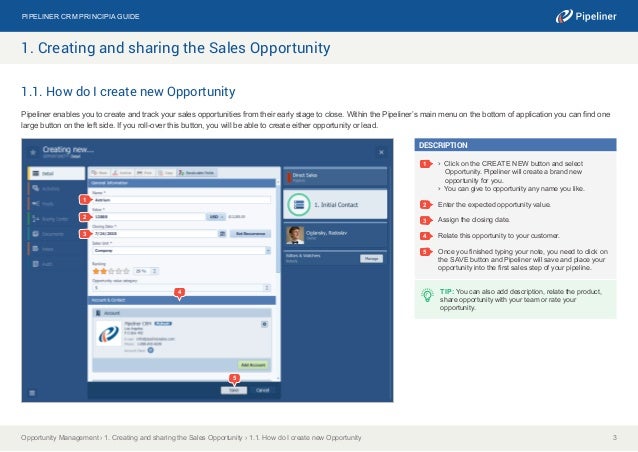Viewport: 638px width, 452px height.
Task: Click the Opportunity value category field
Action: 178,288
